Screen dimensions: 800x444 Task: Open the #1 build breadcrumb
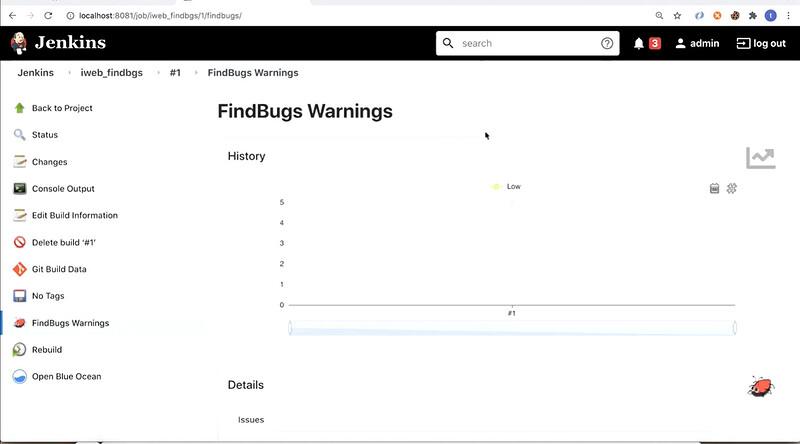pyautogui.click(x=175, y=72)
